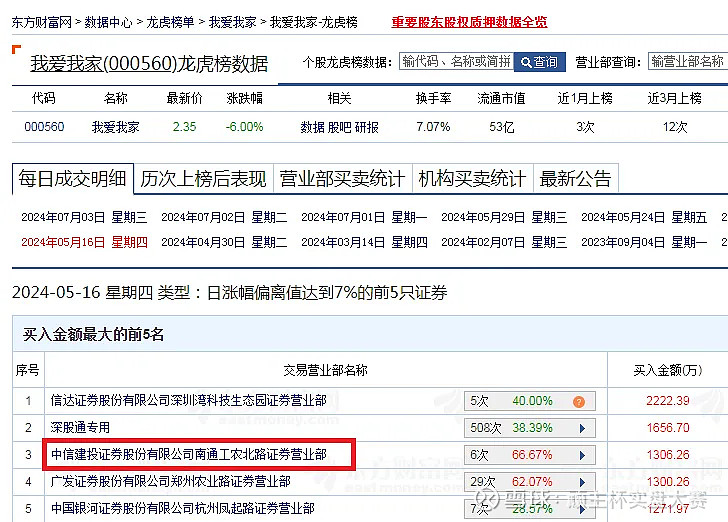Click 买入金额 1656.70 cell
The height and width of the screenshot is (522, 728).
tap(668, 428)
